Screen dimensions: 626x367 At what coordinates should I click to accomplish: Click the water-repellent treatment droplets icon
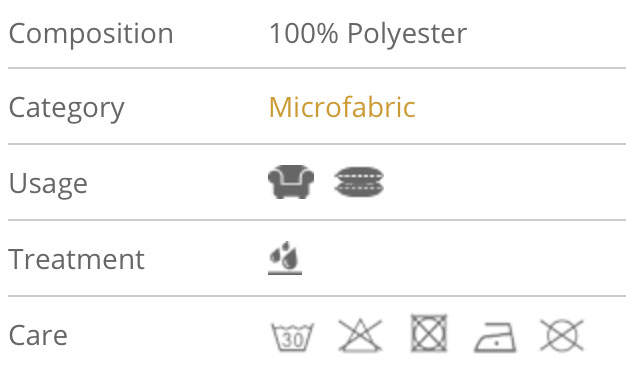[x=285, y=258]
